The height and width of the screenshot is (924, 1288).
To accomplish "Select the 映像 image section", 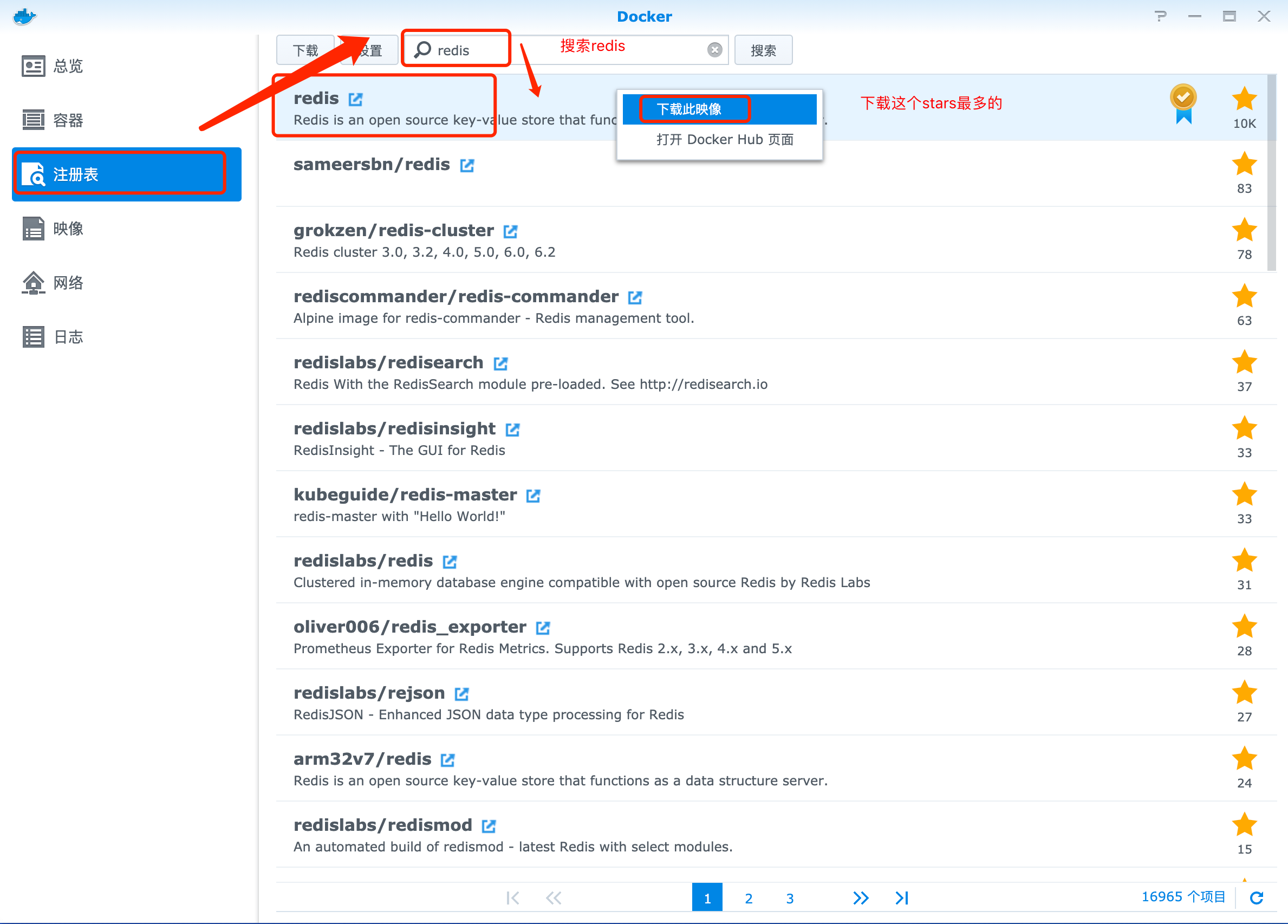I will (68, 229).
